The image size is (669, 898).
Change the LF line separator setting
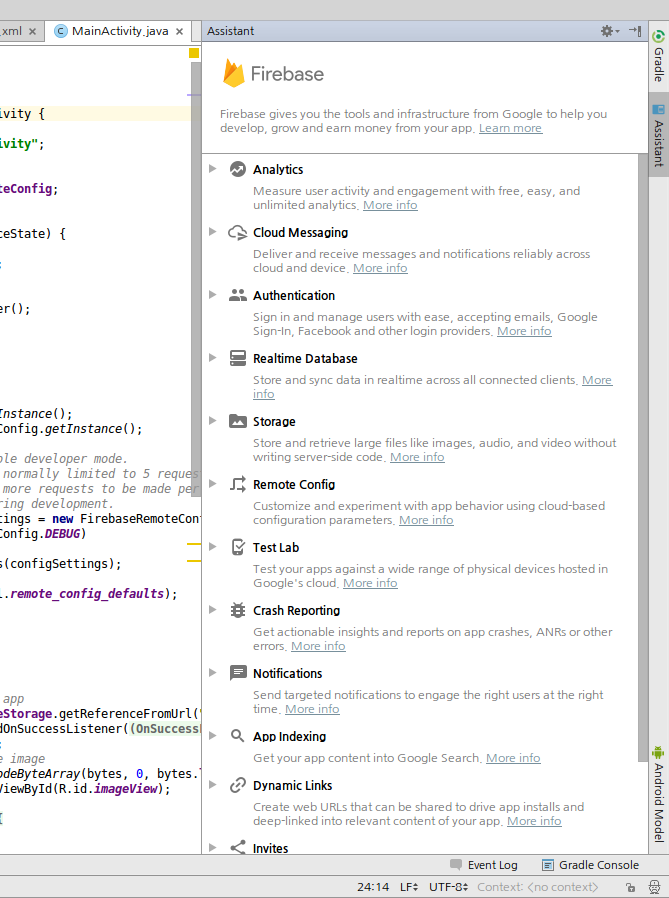pyautogui.click(x=409, y=887)
